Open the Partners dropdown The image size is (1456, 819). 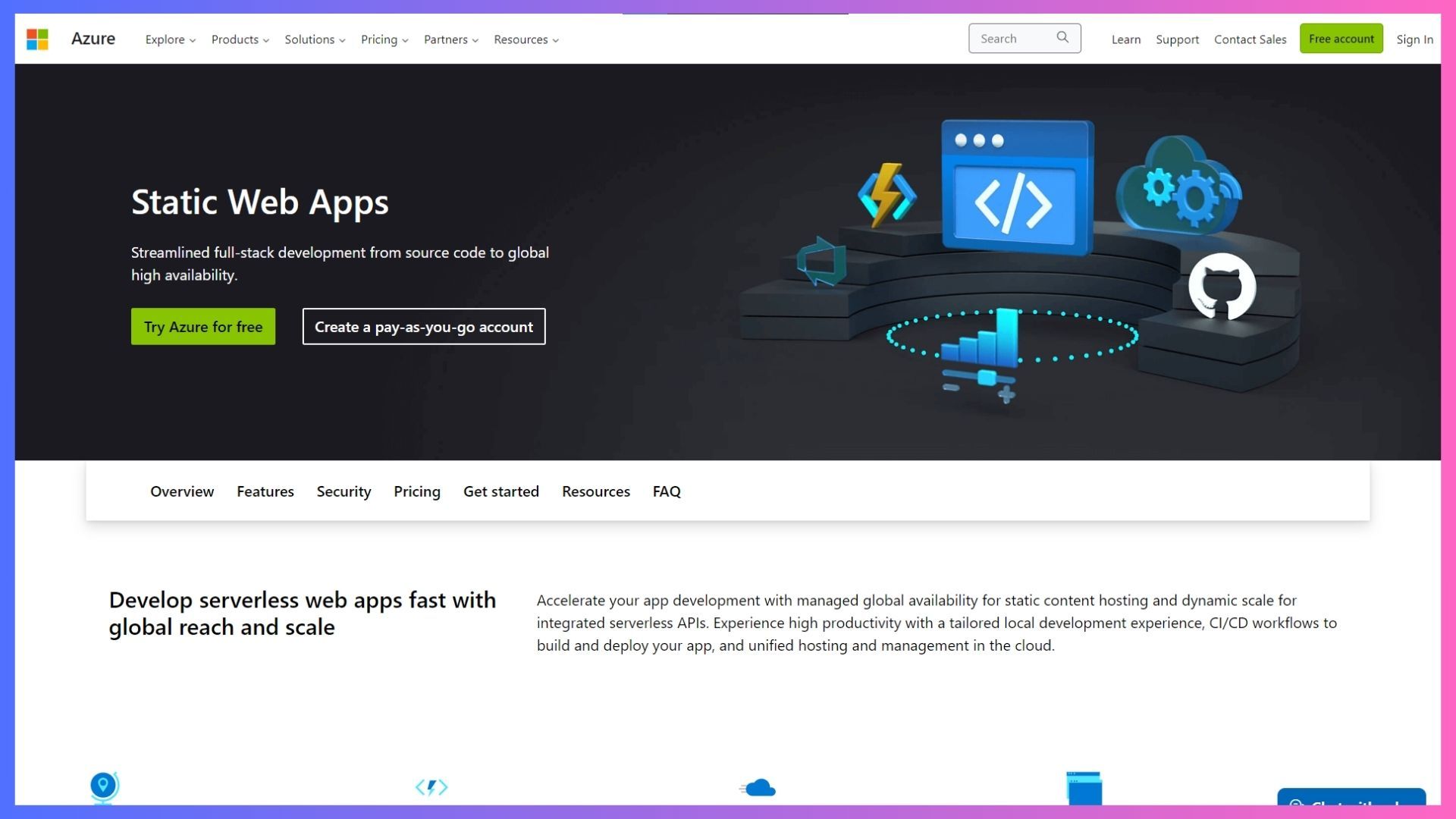coord(450,39)
